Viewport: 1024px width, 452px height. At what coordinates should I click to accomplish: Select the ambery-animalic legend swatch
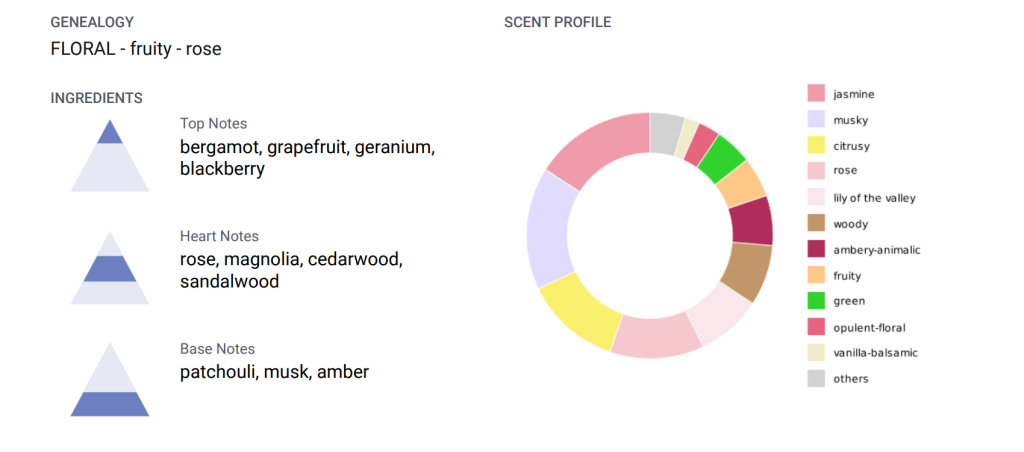tap(816, 250)
